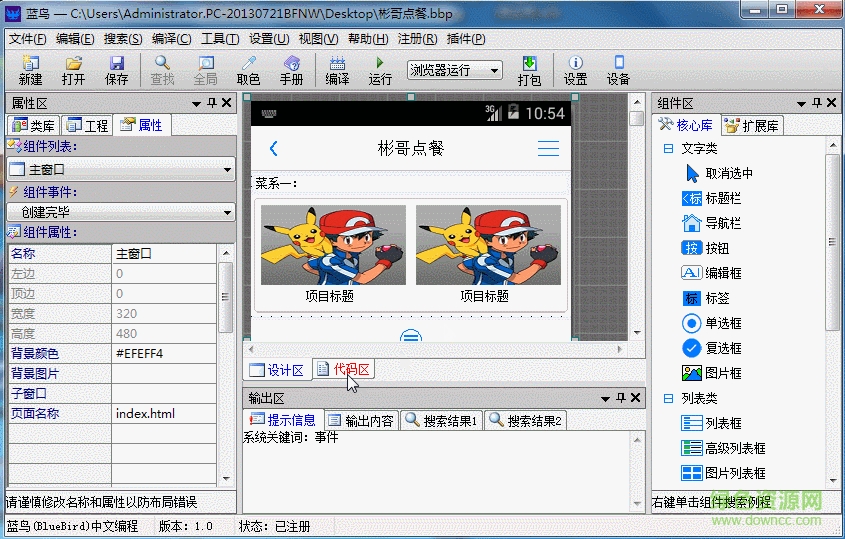Click the 新建 (New) toolbar icon
Viewport: 845px width, 539px height.
click(x=30, y=70)
